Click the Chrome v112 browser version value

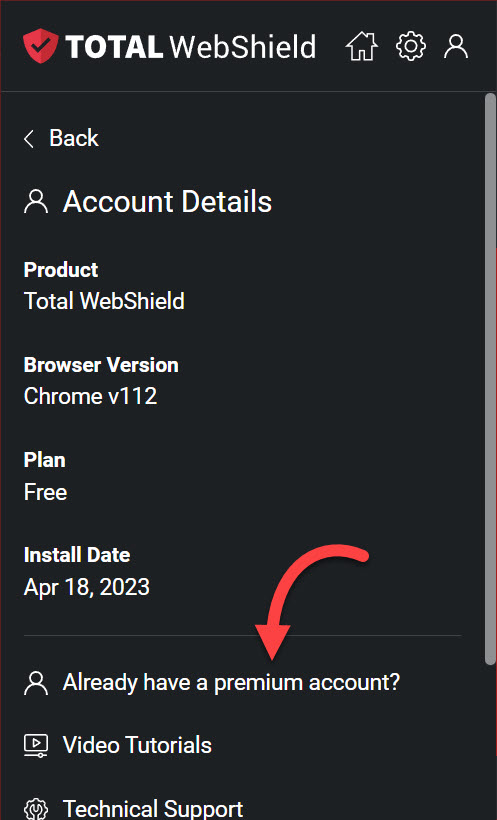[91, 396]
